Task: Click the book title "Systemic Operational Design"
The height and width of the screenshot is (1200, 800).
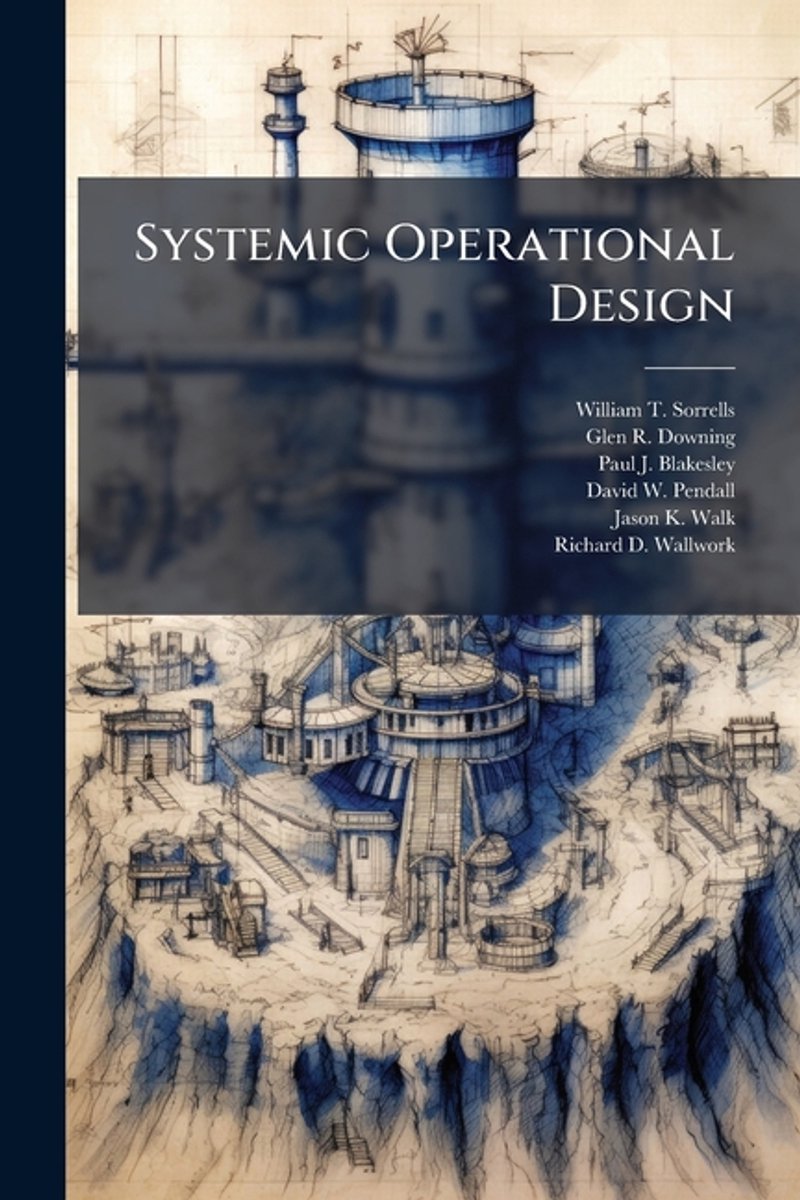Action: click(433, 272)
